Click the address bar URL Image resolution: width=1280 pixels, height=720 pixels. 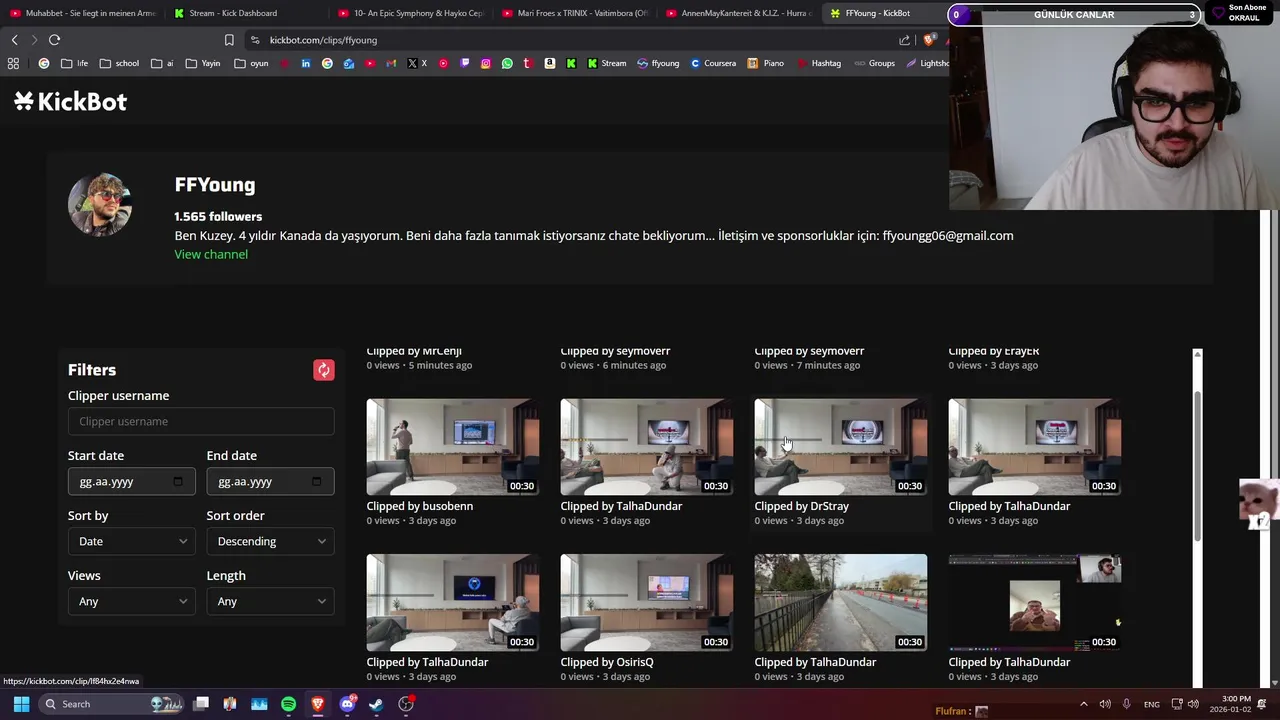click(323, 40)
